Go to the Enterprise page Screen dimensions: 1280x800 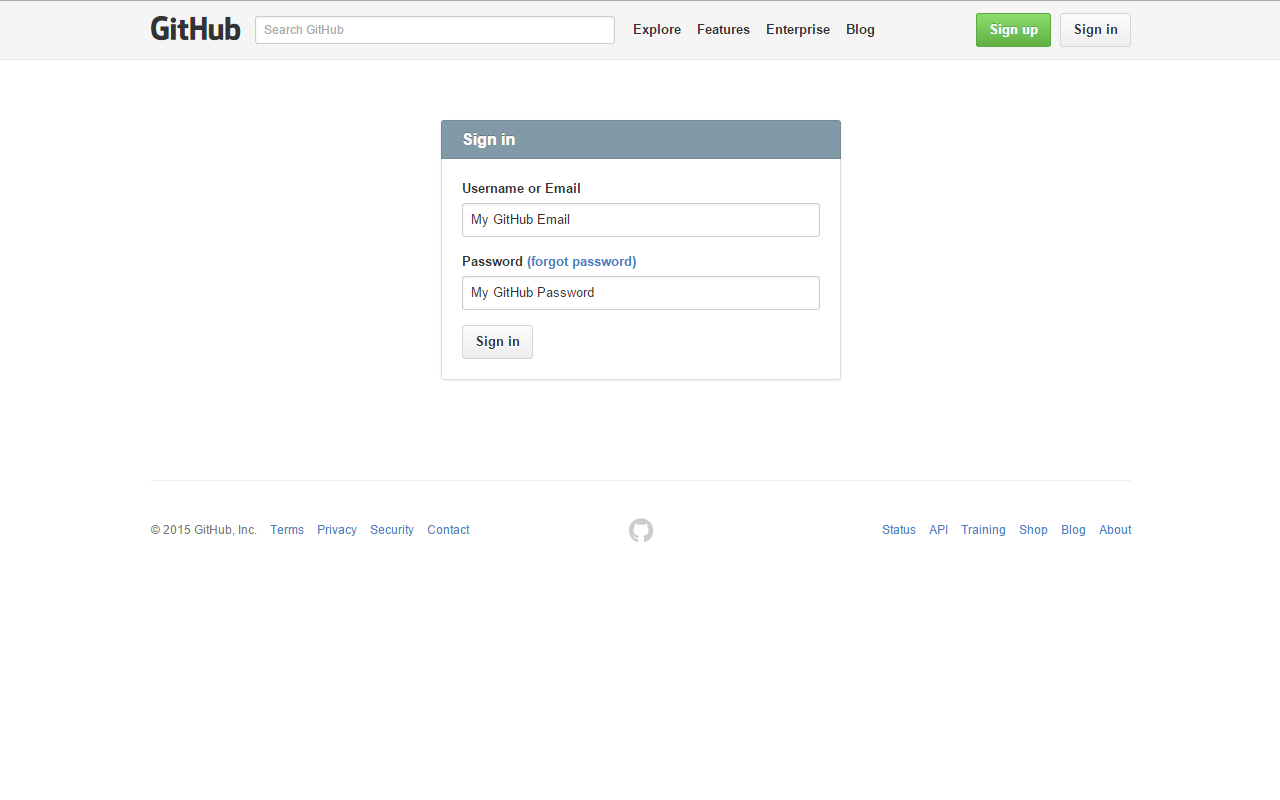[798, 30]
